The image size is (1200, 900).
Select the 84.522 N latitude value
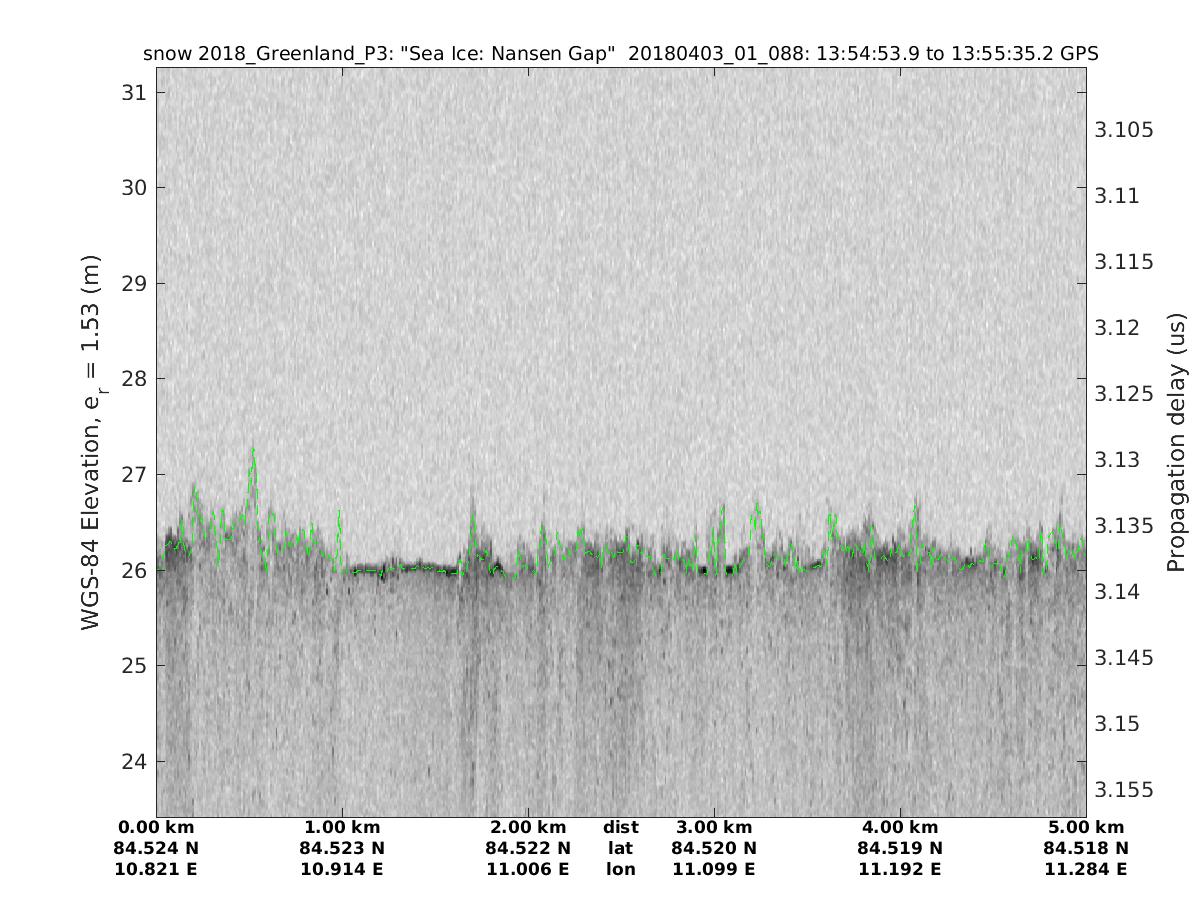[x=528, y=849]
